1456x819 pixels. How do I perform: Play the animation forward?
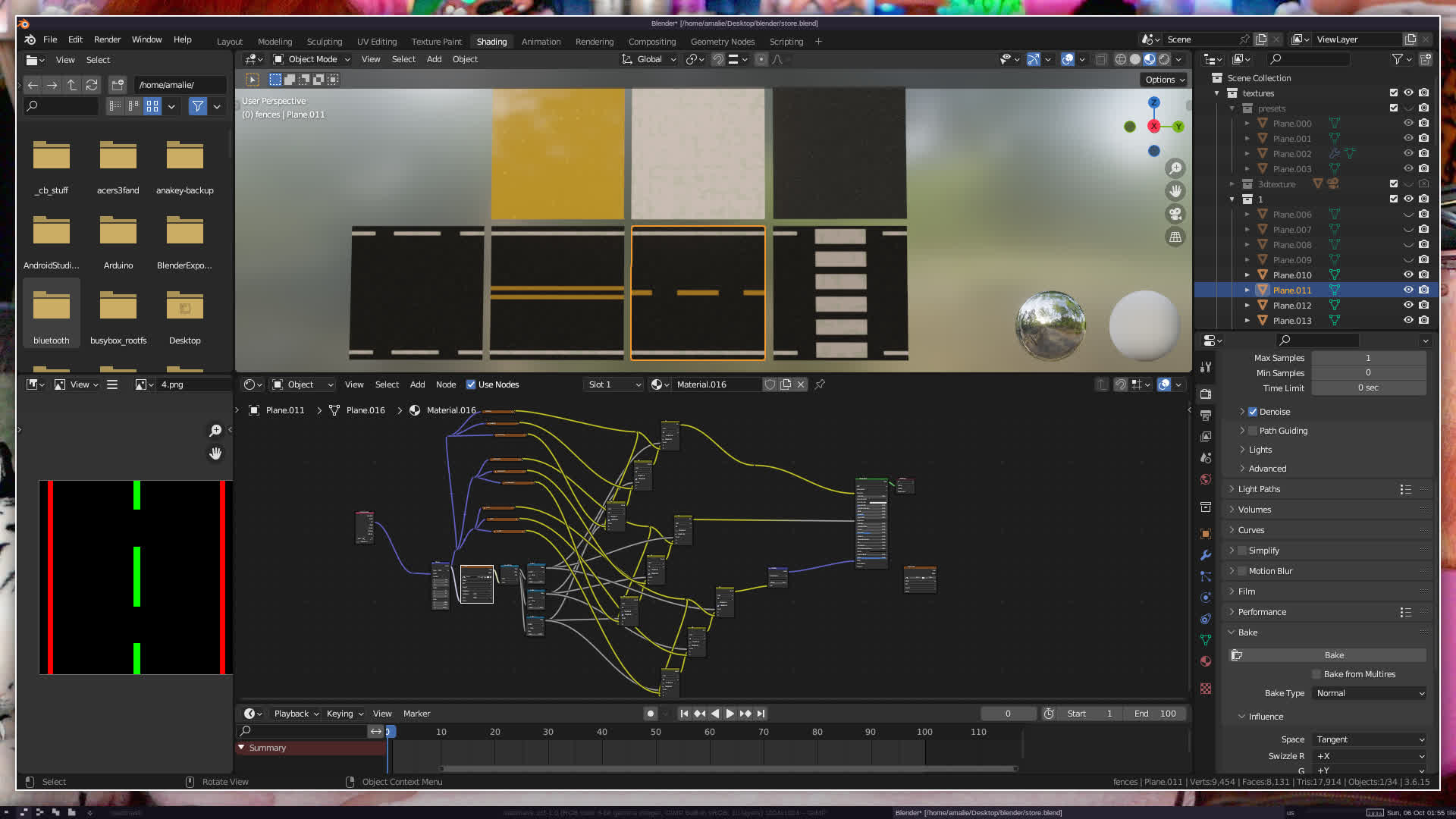730,714
